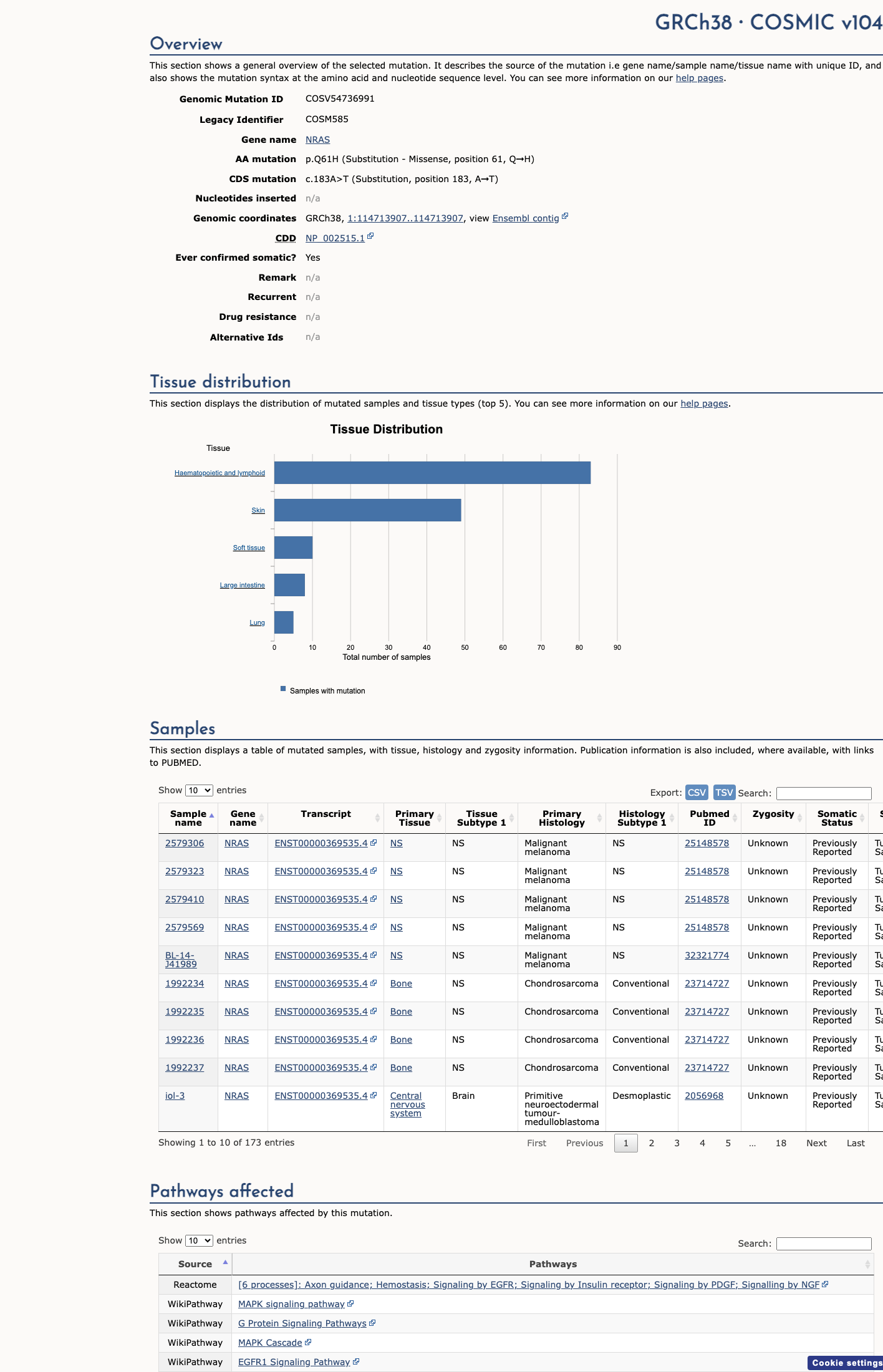This screenshot has height=1372, width=883.
Task: Open sample 2579410 link
Action: click(x=185, y=899)
